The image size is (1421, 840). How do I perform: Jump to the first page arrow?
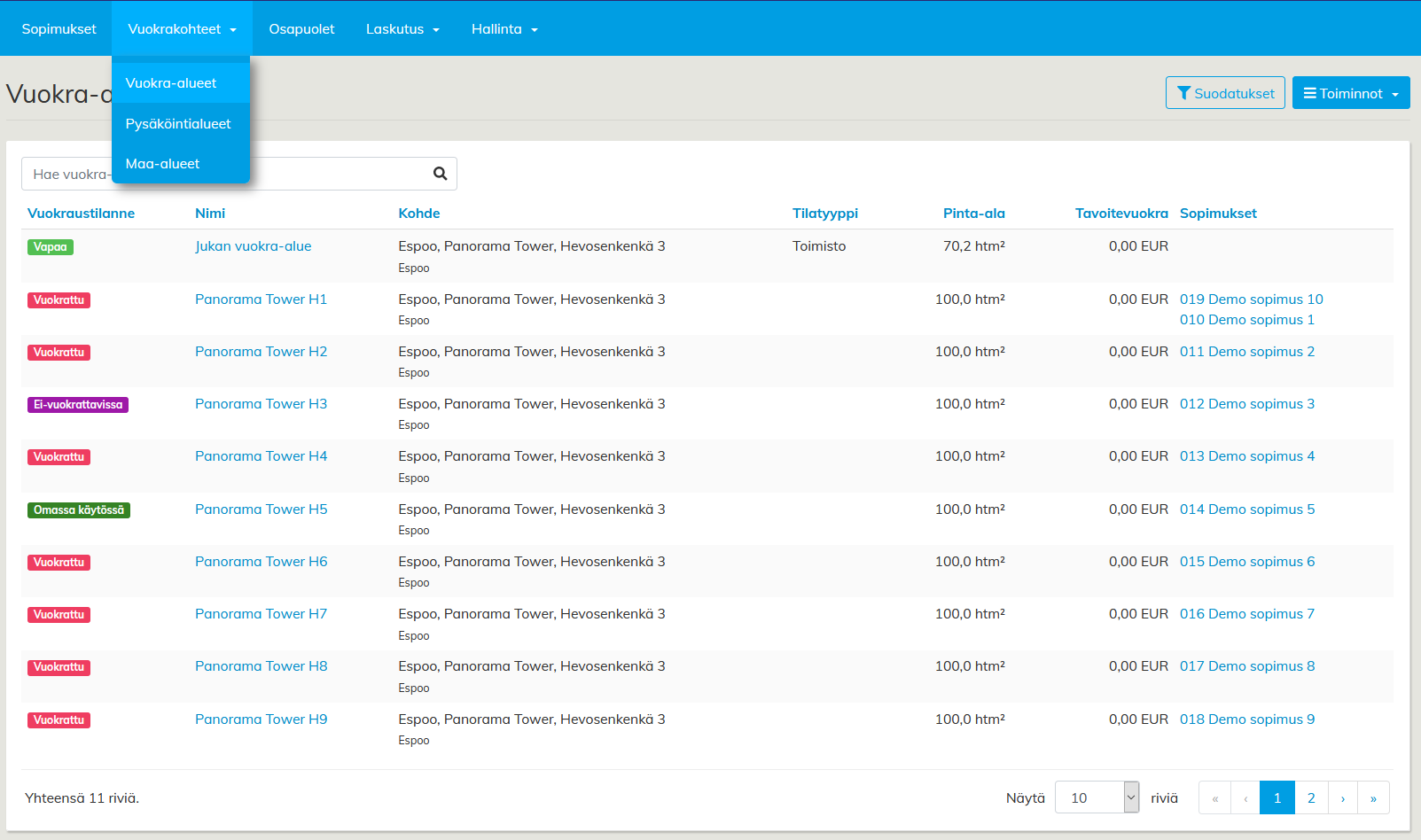click(x=1214, y=797)
